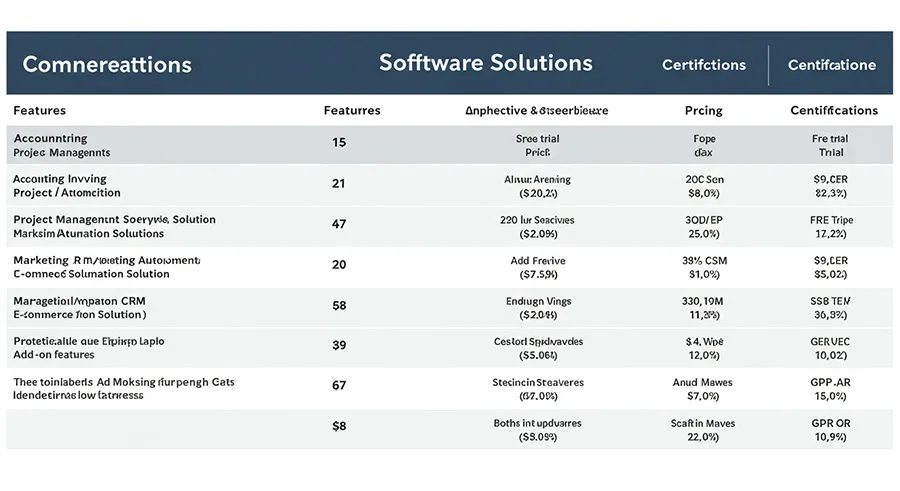Select the 'Add Frevive' cell
900x491 pixels.
coord(538,261)
